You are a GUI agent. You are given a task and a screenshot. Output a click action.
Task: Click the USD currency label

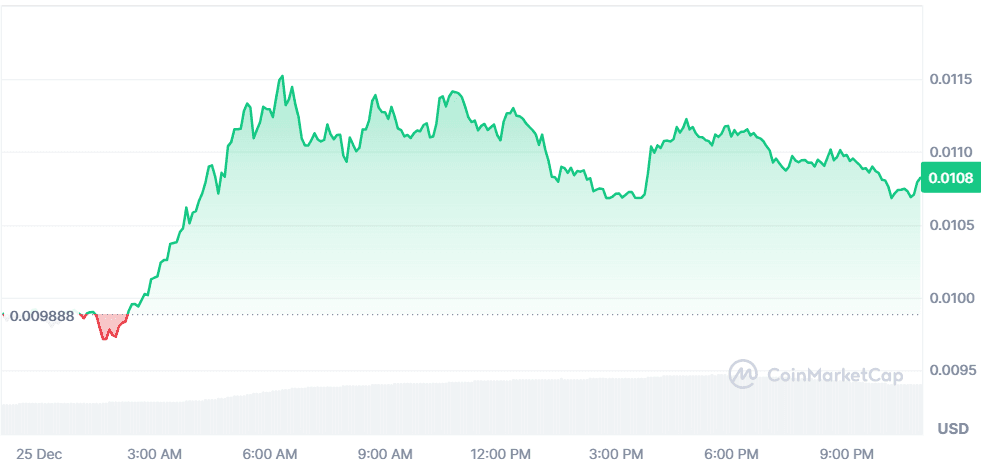pyautogui.click(x=952, y=429)
